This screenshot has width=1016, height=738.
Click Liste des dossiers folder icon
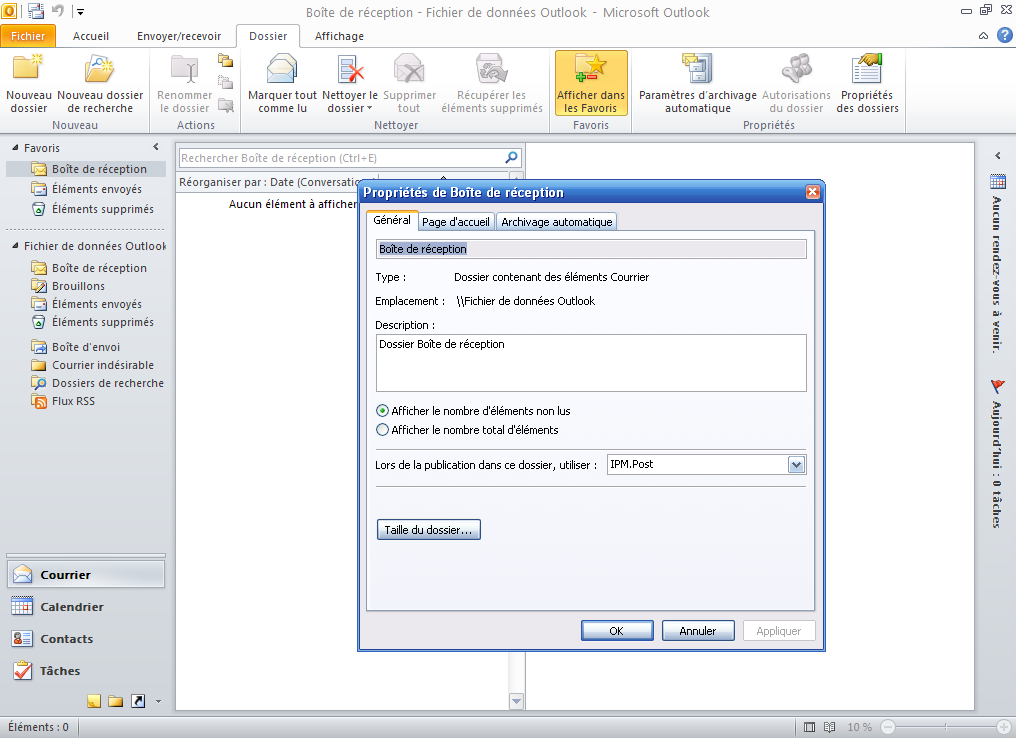tap(116, 701)
